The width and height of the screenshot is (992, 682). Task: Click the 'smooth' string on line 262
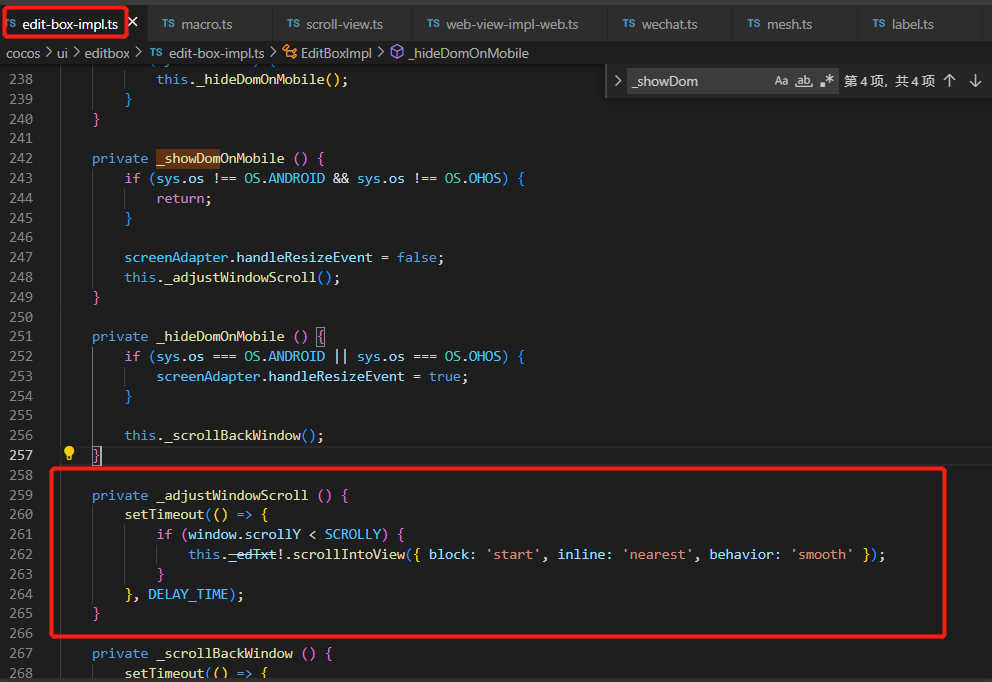pos(822,554)
